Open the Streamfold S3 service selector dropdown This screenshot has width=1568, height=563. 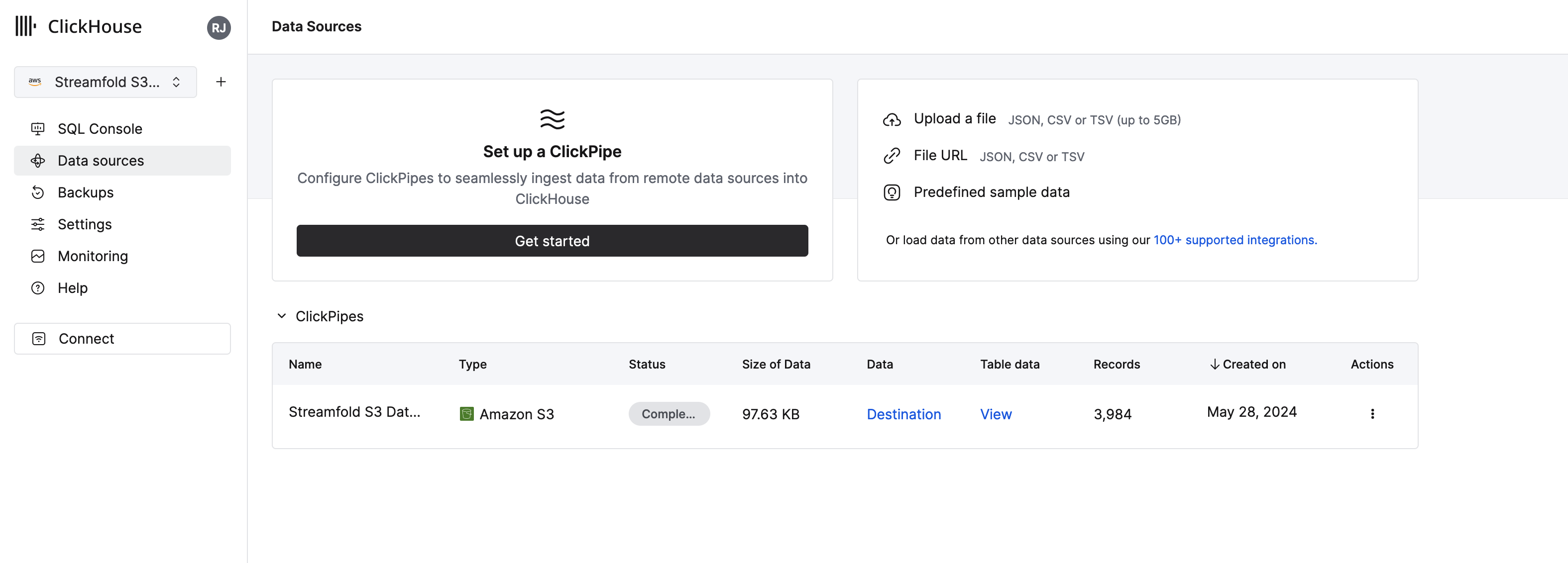[x=106, y=82]
